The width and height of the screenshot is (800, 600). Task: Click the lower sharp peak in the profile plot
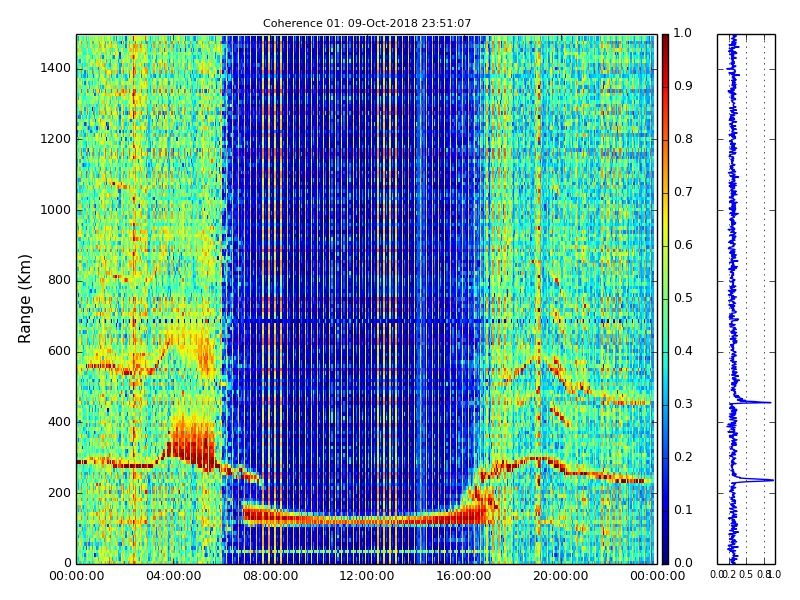[756, 480]
